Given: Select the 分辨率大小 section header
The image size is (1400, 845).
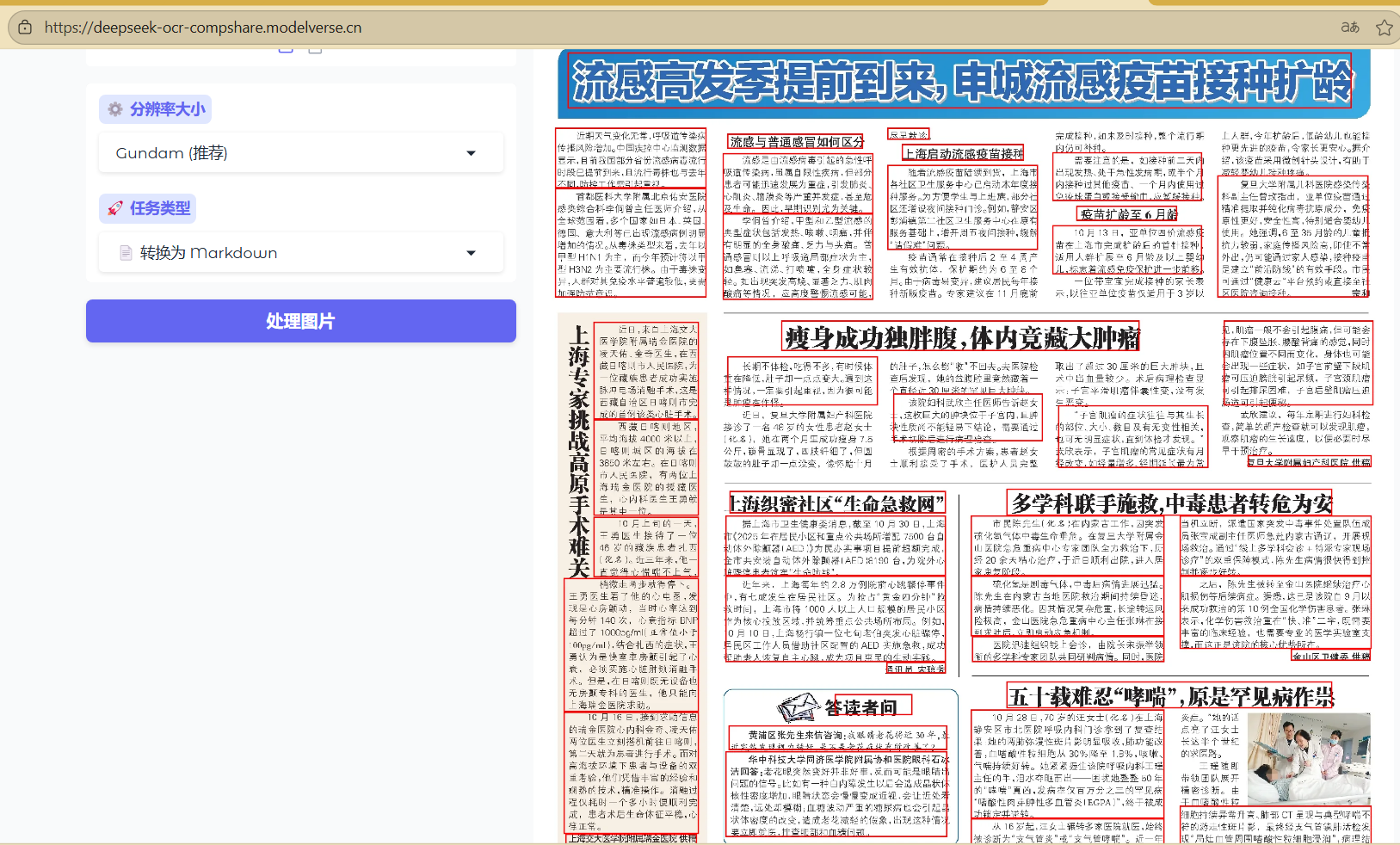Looking at the screenshot, I should tap(155, 108).
